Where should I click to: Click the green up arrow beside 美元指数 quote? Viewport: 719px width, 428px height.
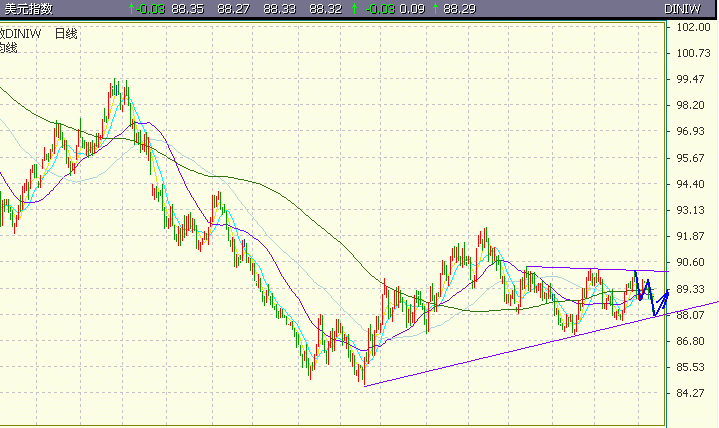click(132, 9)
